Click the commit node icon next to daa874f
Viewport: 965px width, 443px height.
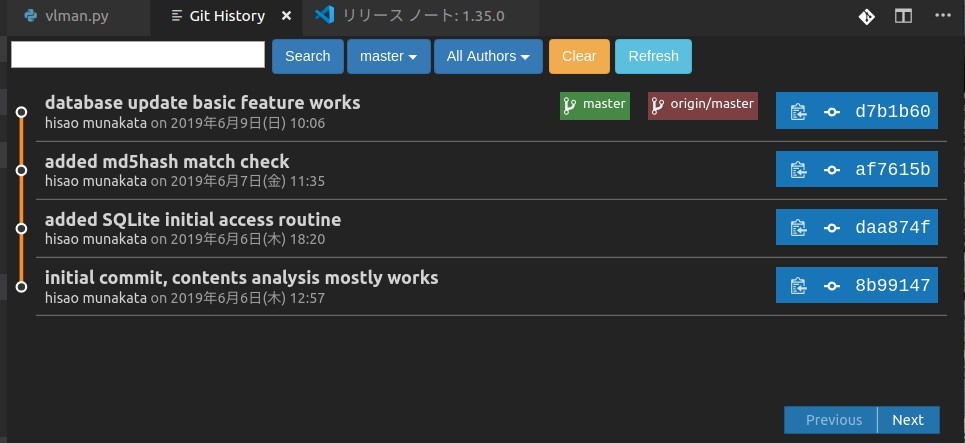[x=831, y=228]
